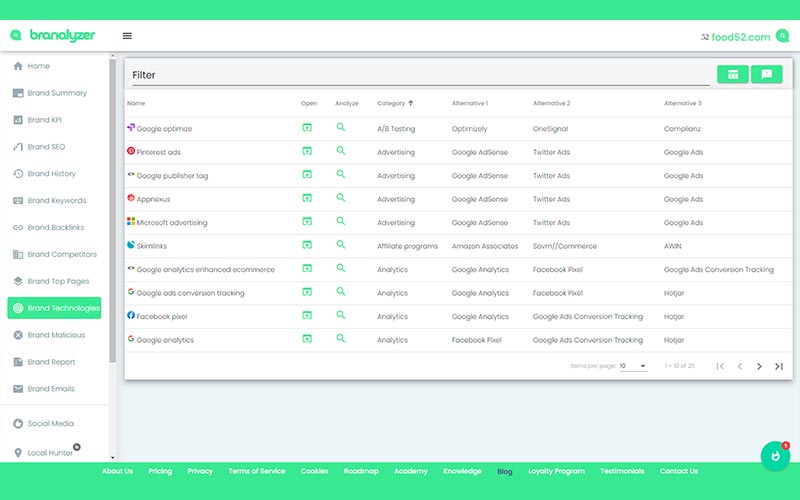Analyze Microsoft advertising magnifier icon
The width and height of the screenshot is (800, 500).
341,221
